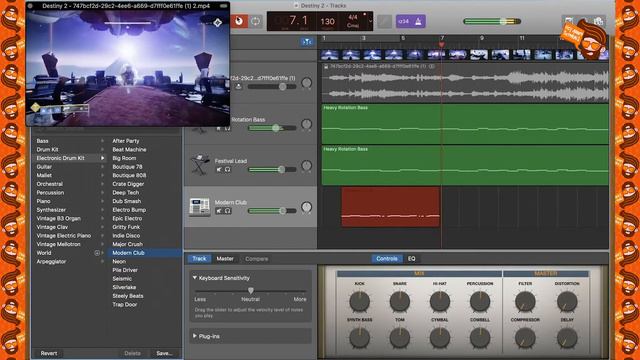Click the Synth Bass knob

click(x=360, y=338)
